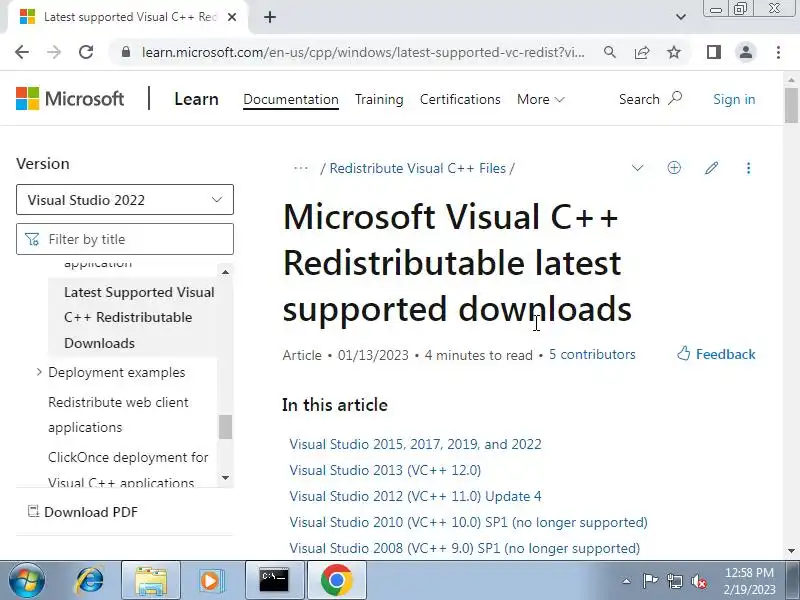
Task: Click the padlock site info icon
Action: (x=126, y=52)
